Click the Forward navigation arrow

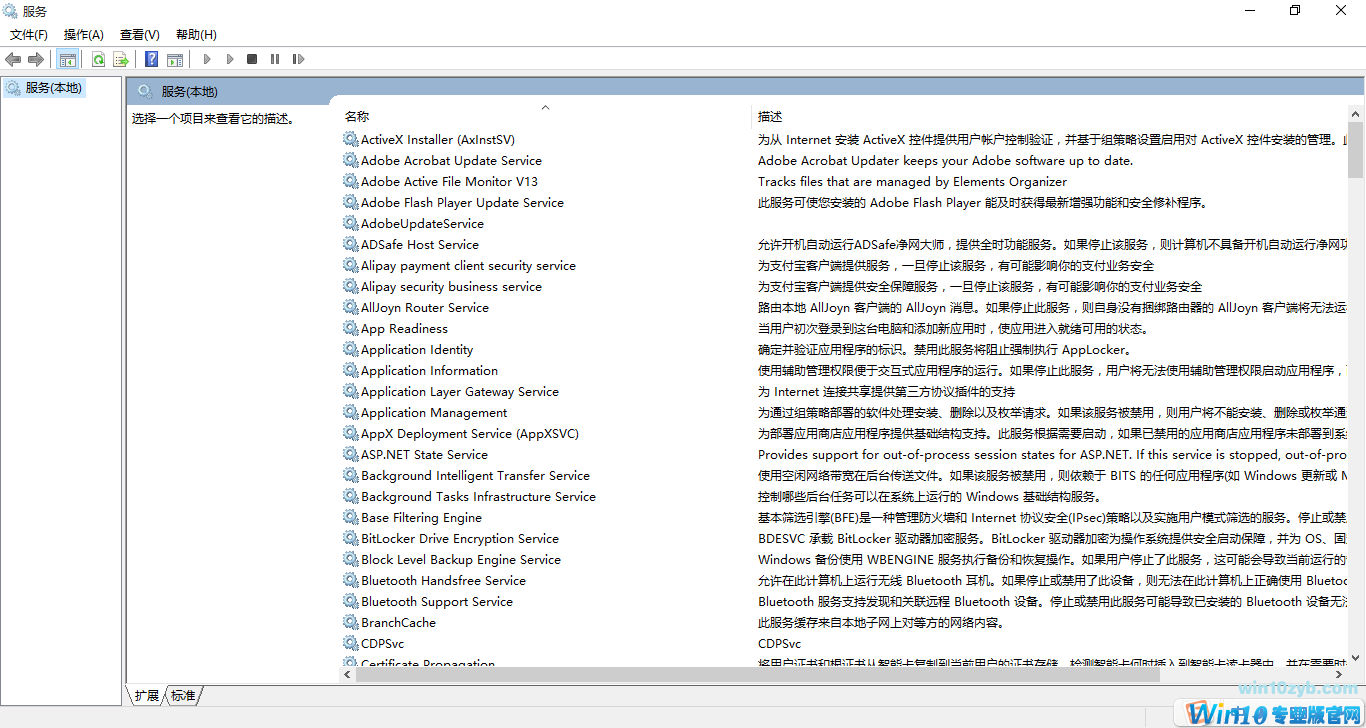[x=35, y=59]
